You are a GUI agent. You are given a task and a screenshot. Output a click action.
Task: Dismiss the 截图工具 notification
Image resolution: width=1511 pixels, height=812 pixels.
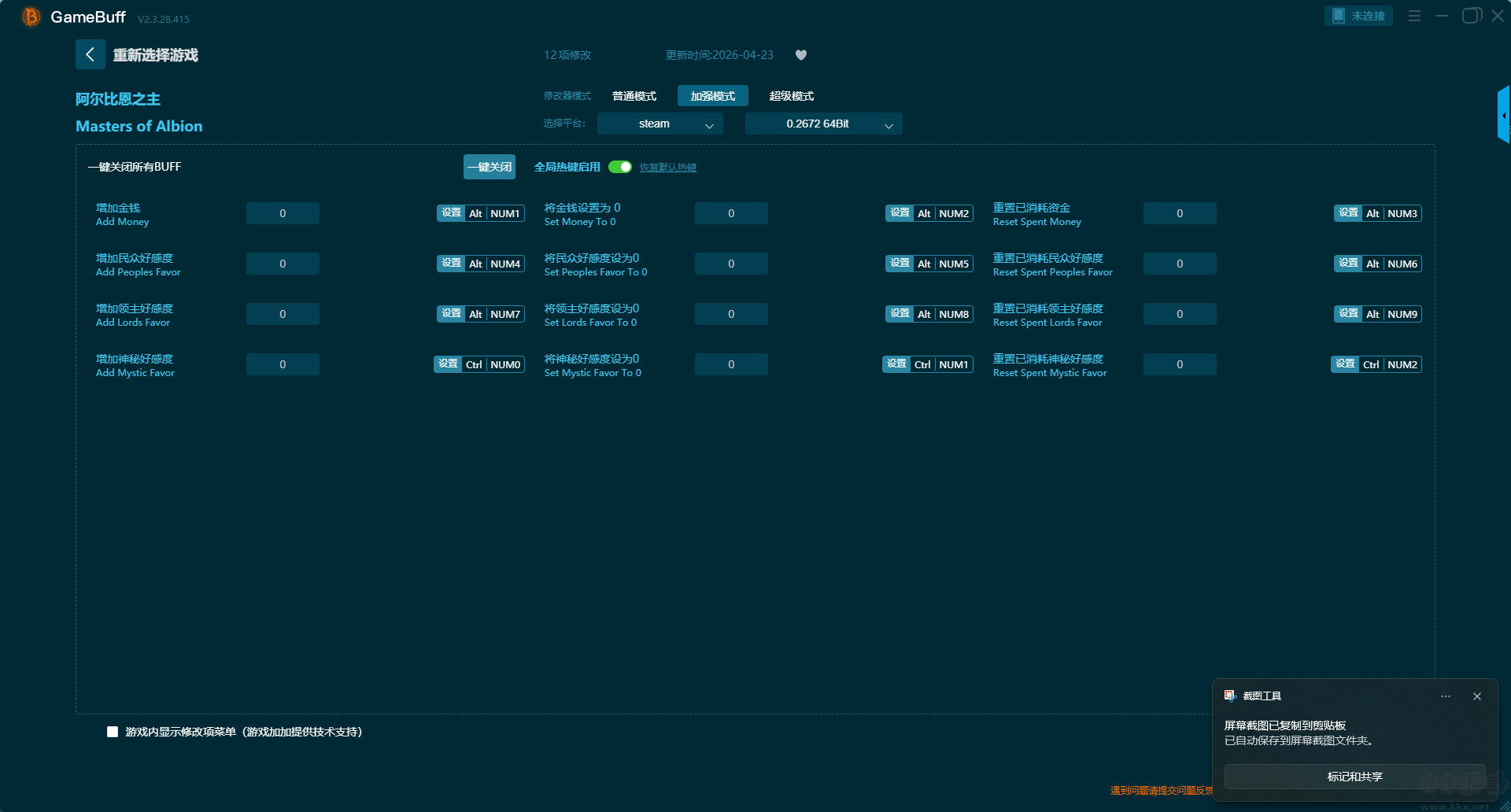point(1477,696)
